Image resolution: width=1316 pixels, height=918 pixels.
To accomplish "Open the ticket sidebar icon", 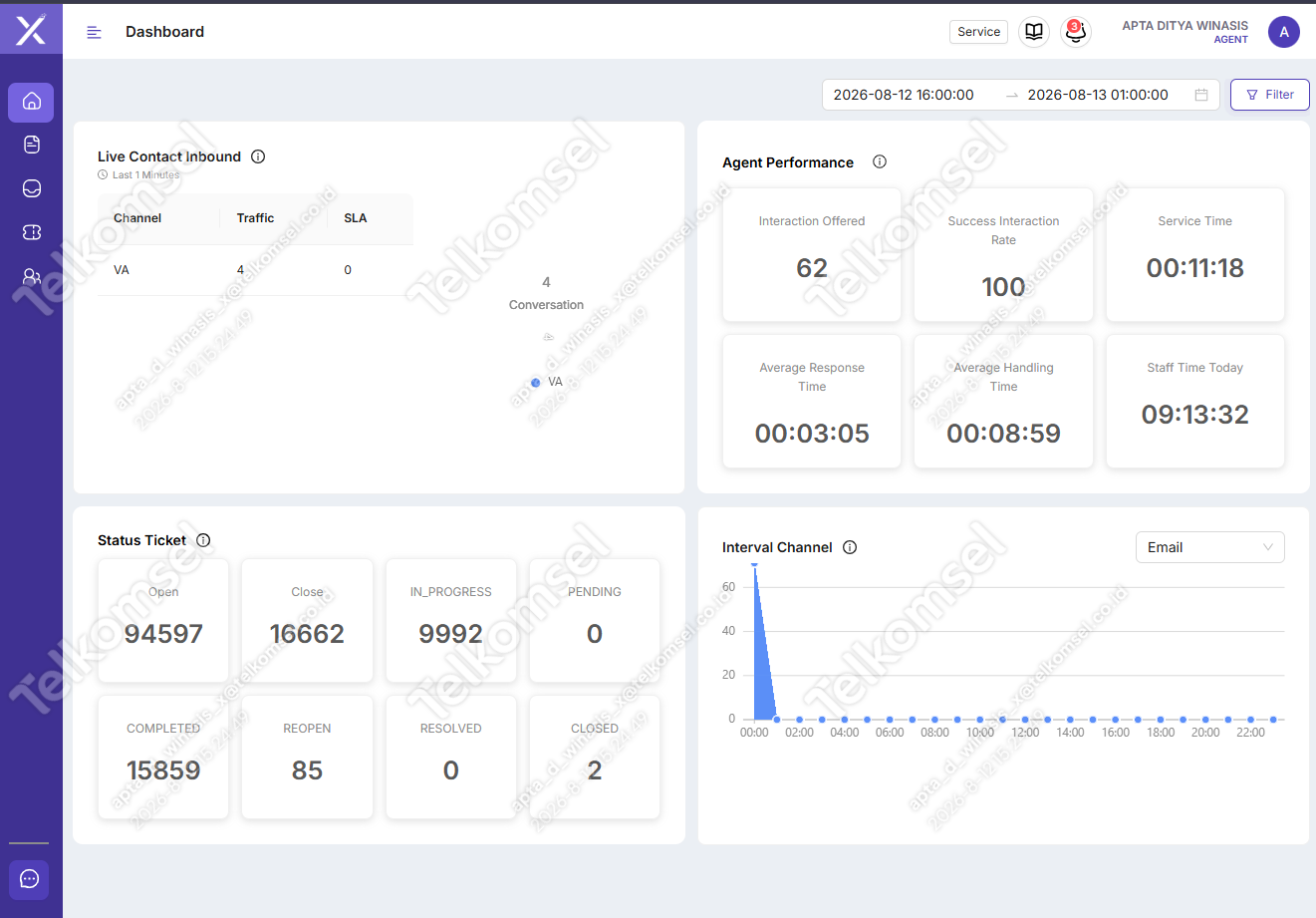I will pyautogui.click(x=31, y=232).
